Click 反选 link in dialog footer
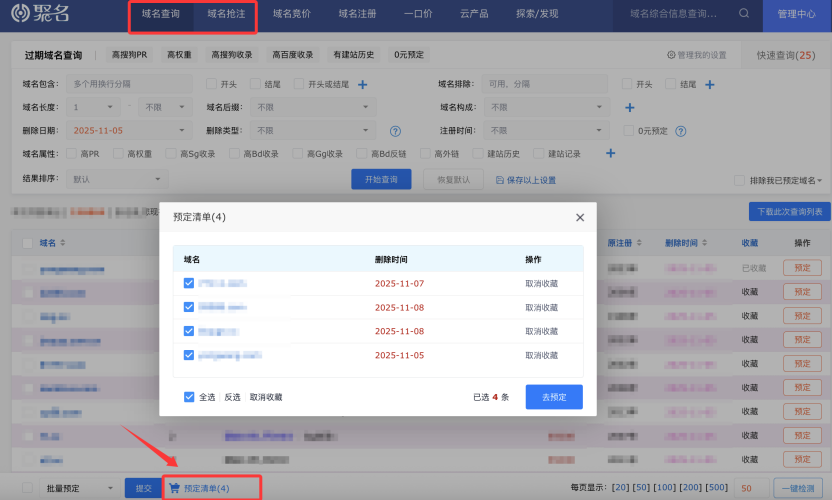832x500 pixels. 232,397
